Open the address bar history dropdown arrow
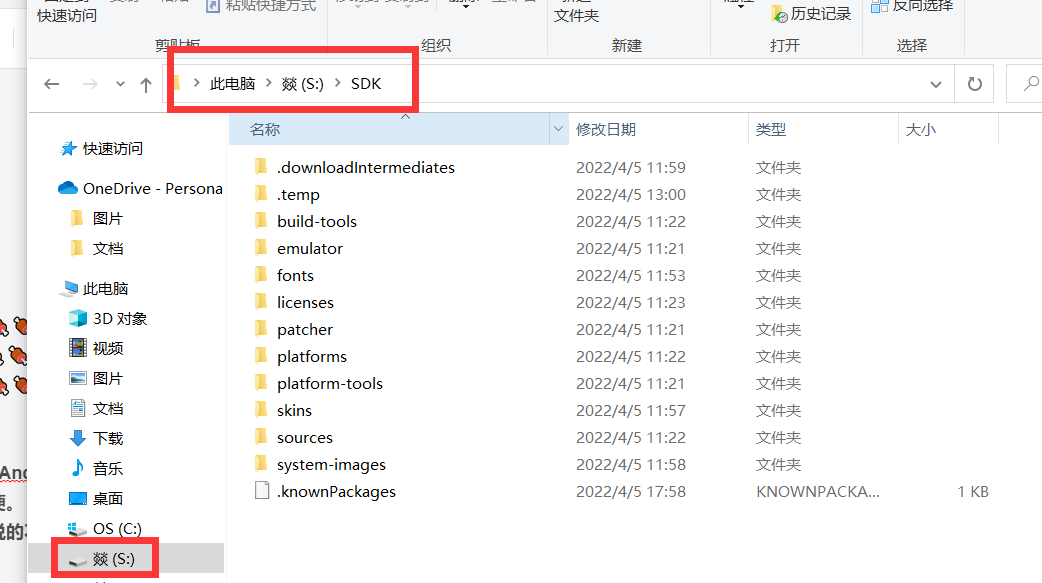This screenshot has height=583, width=1042. [x=935, y=84]
